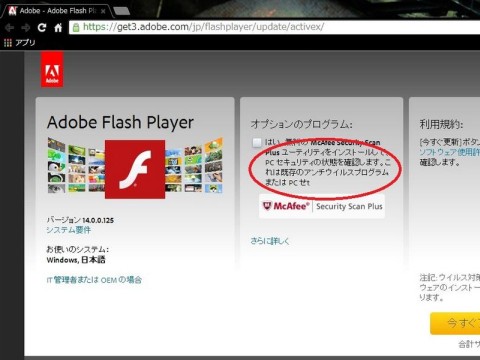Open the システム要件 link
This screenshot has height=360, width=480.
click(68, 230)
